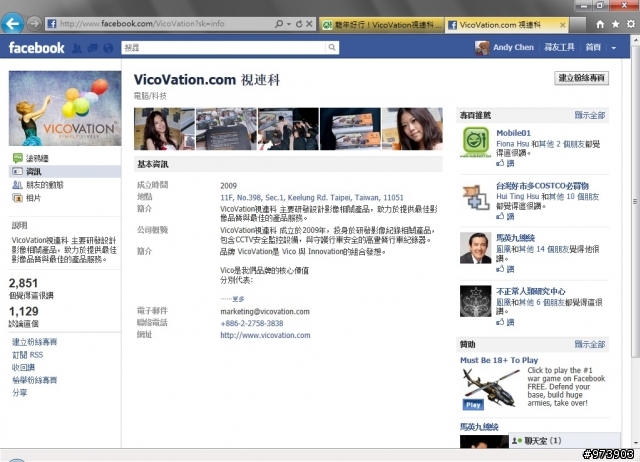Click the 2,851 likes count

pyautogui.click(x=23, y=283)
